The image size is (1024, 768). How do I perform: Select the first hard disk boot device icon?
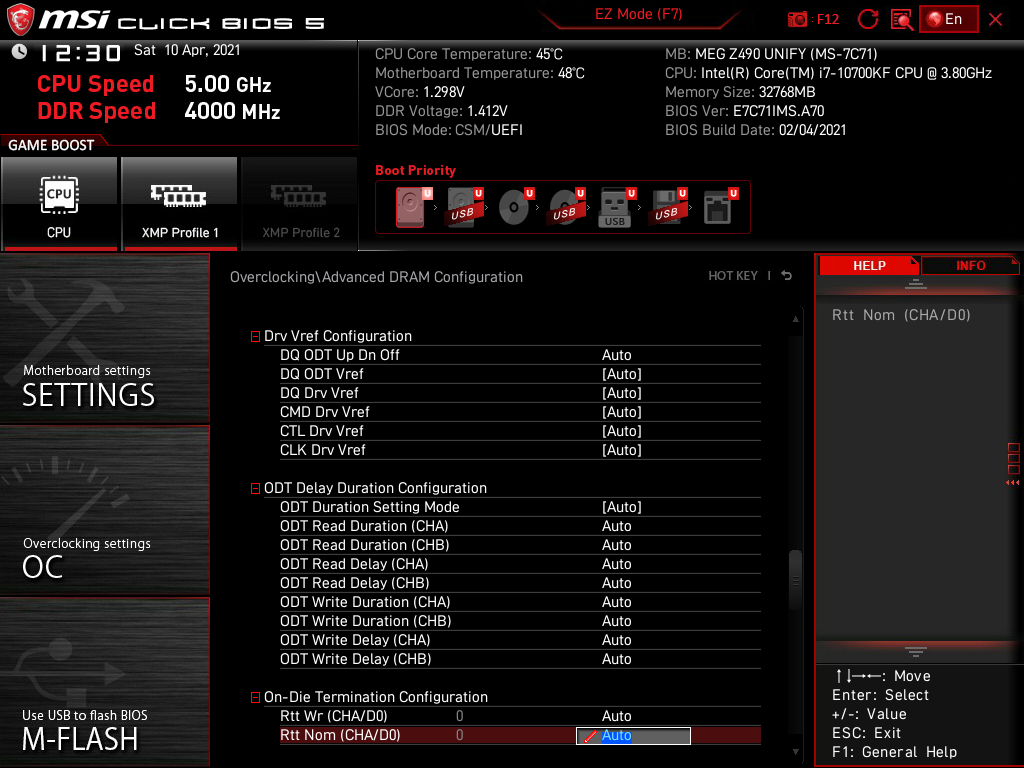click(413, 207)
